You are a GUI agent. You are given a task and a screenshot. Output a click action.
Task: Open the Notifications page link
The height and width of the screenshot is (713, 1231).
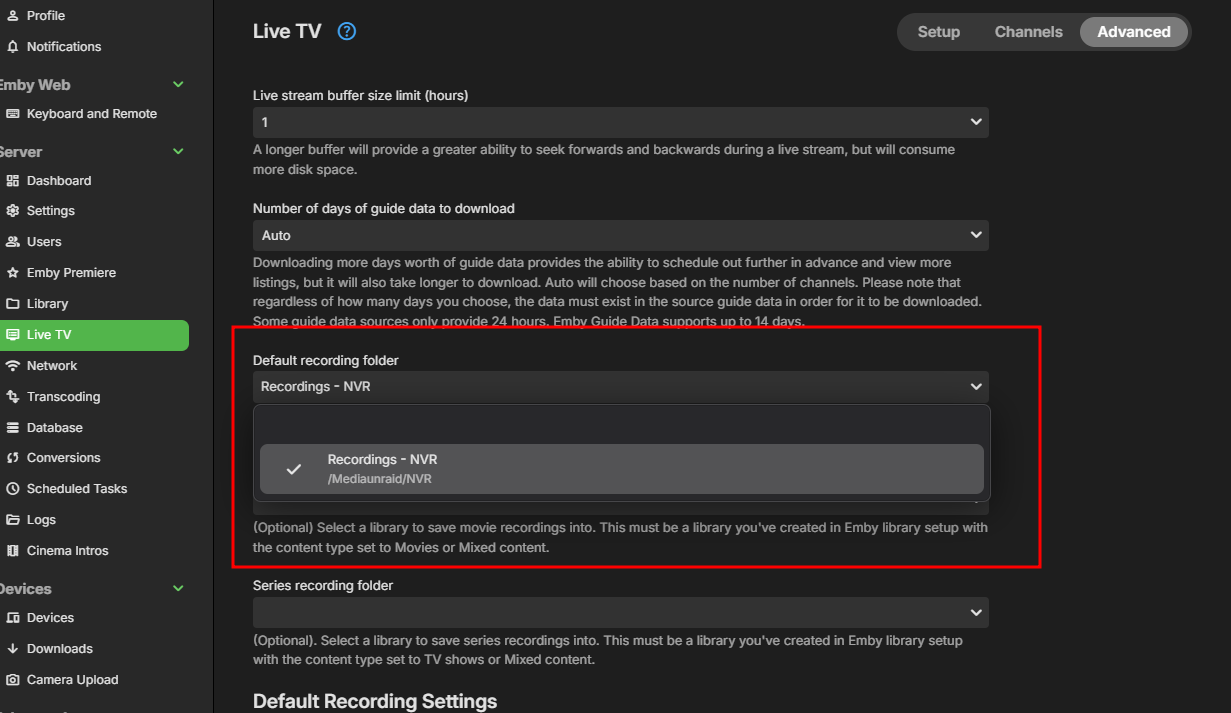(x=63, y=47)
